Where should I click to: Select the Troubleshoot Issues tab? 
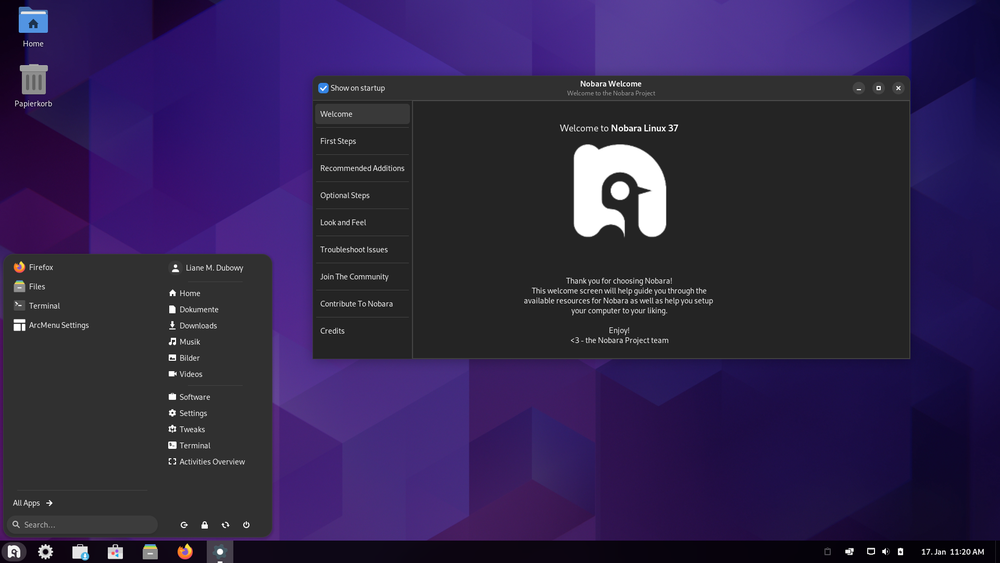coord(362,249)
